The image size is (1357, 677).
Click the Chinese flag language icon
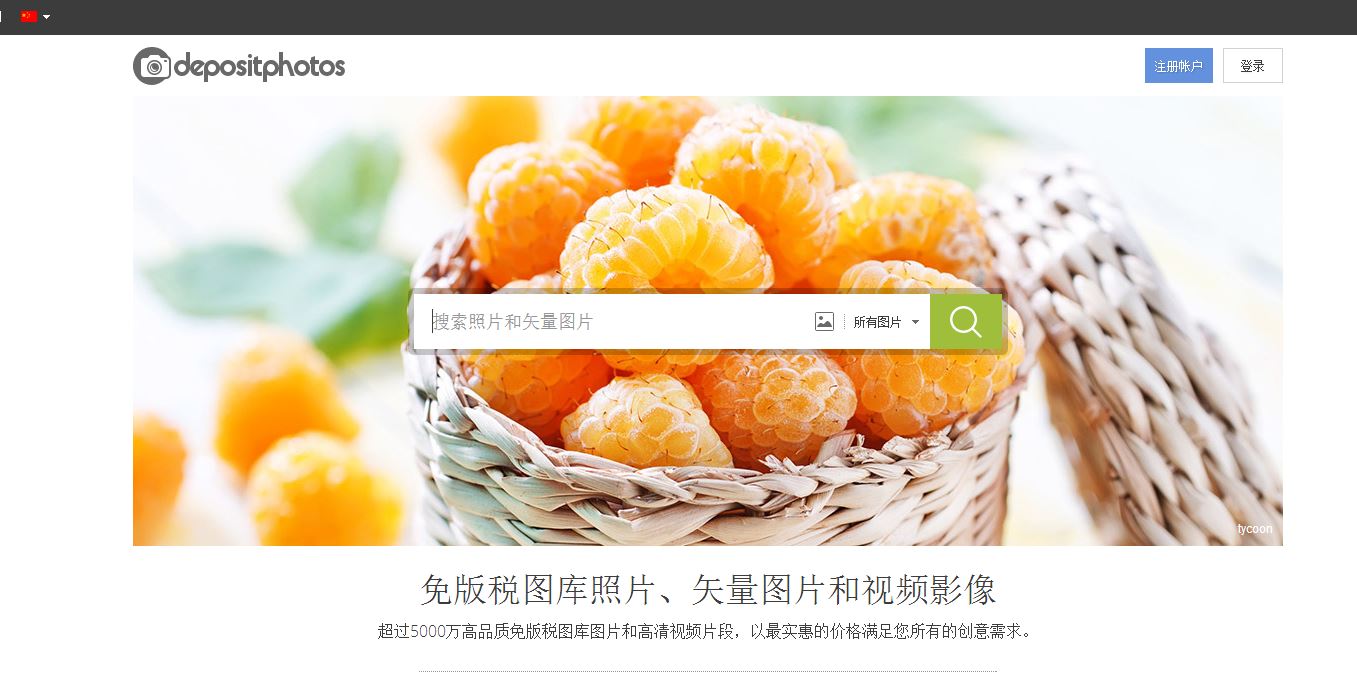(28, 16)
